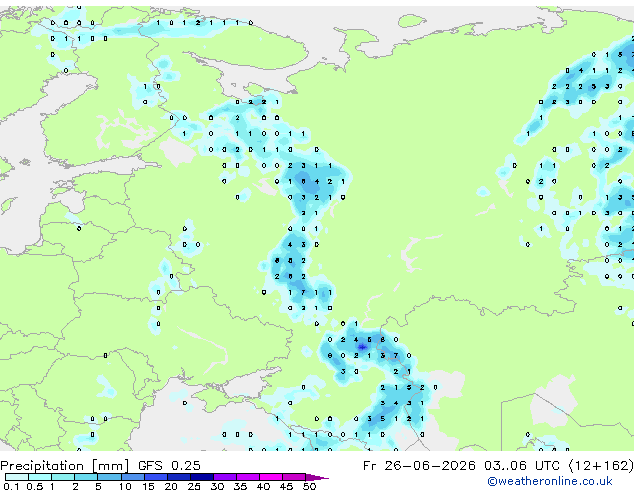The height and width of the screenshot is (490, 634).
Task: Click the dark blue precipitation maximum spot
Action: coord(362,347)
